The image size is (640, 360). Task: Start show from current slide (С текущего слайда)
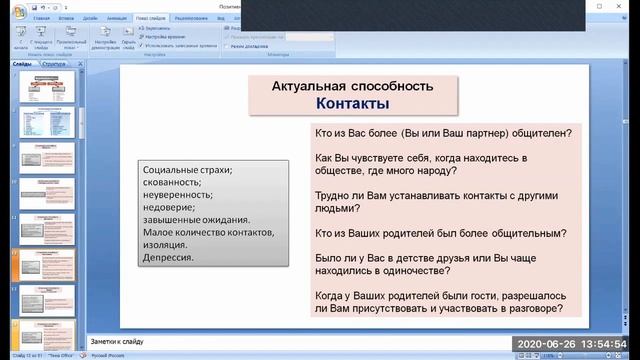click(x=41, y=38)
